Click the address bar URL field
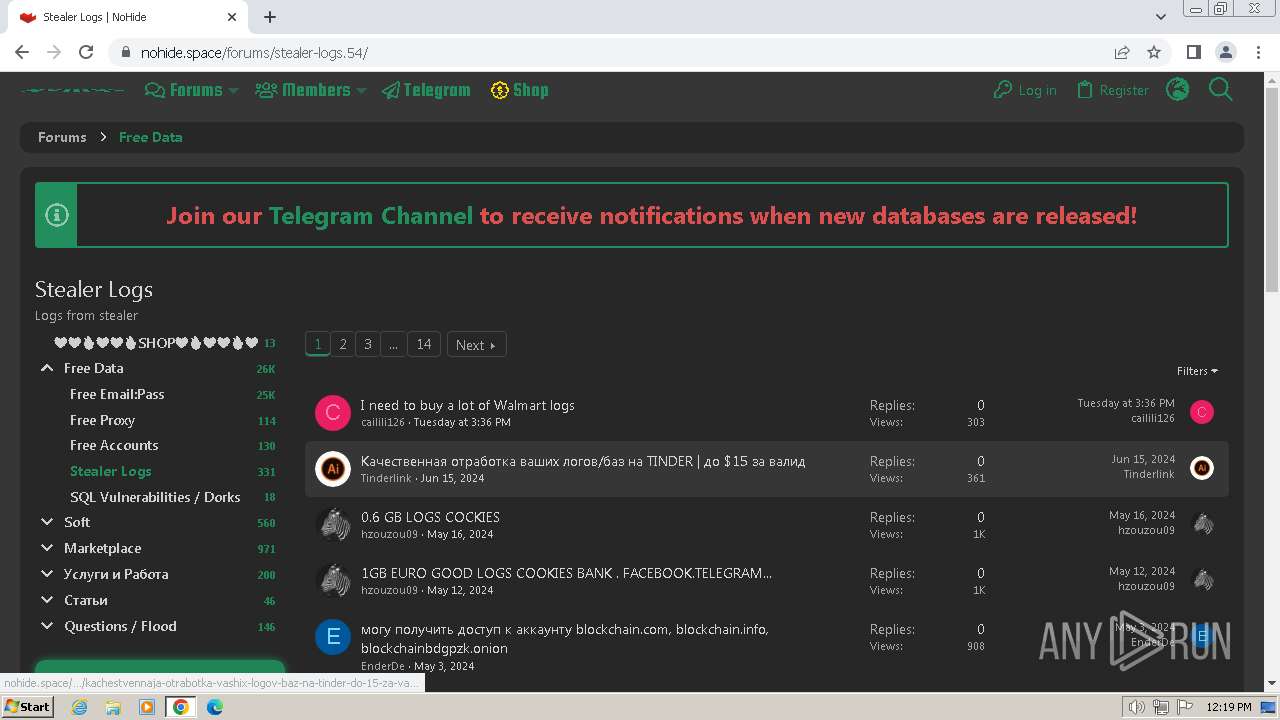The width and height of the screenshot is (1280, 720). [610, 53]
